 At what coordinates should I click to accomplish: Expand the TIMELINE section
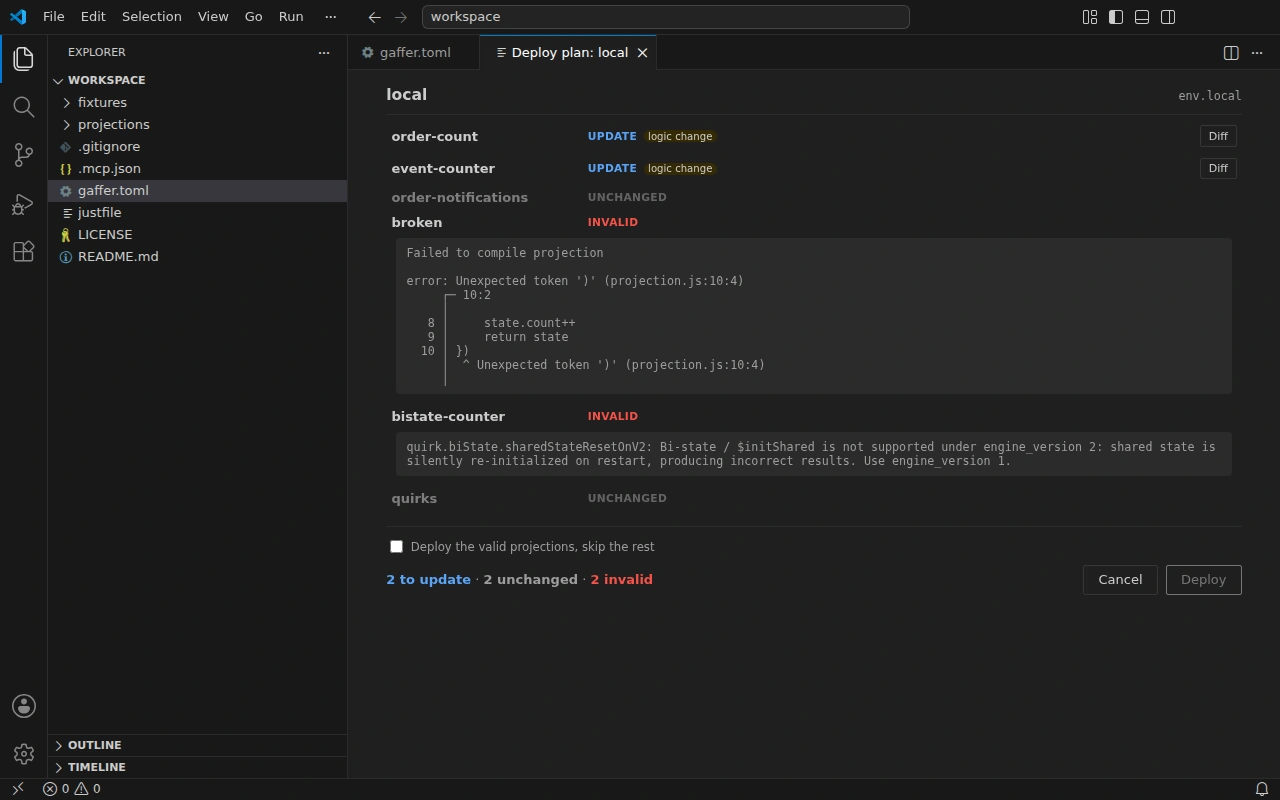point(197,767)
